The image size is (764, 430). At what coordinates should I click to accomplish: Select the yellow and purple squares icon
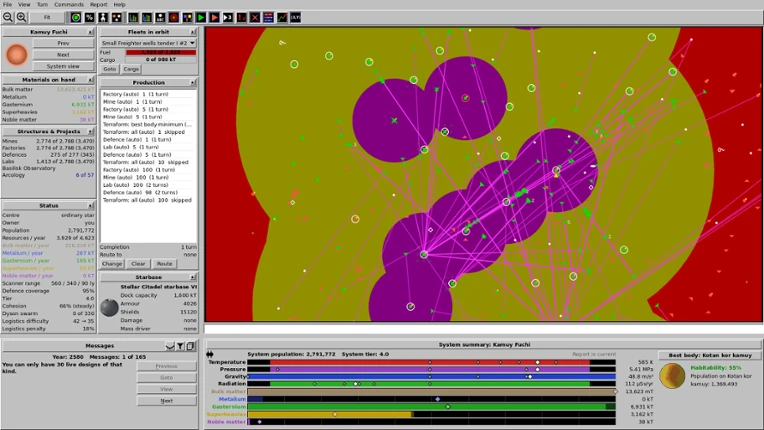(x=187, y=18)
